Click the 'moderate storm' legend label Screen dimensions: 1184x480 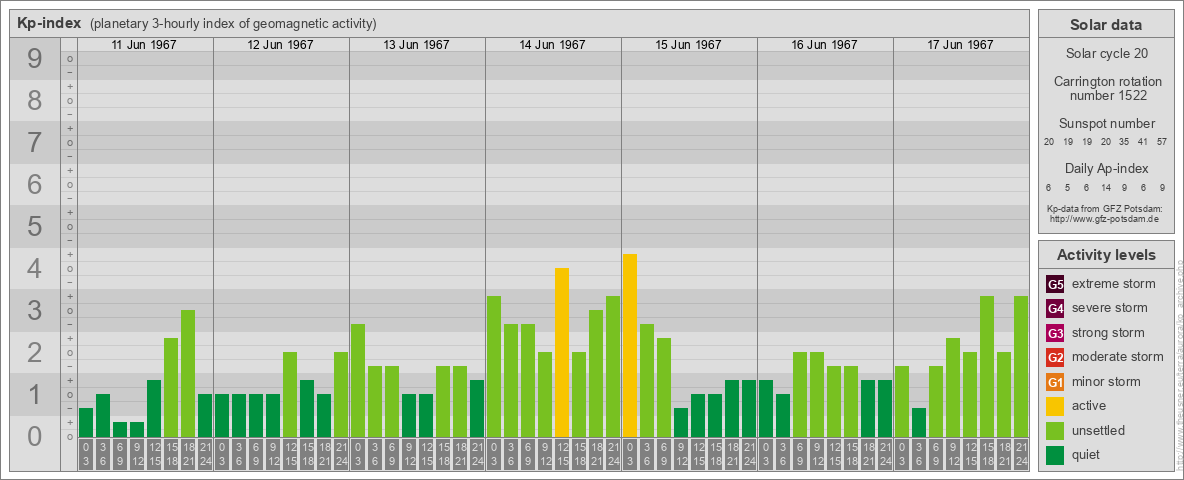click(x=1118, y=357)
